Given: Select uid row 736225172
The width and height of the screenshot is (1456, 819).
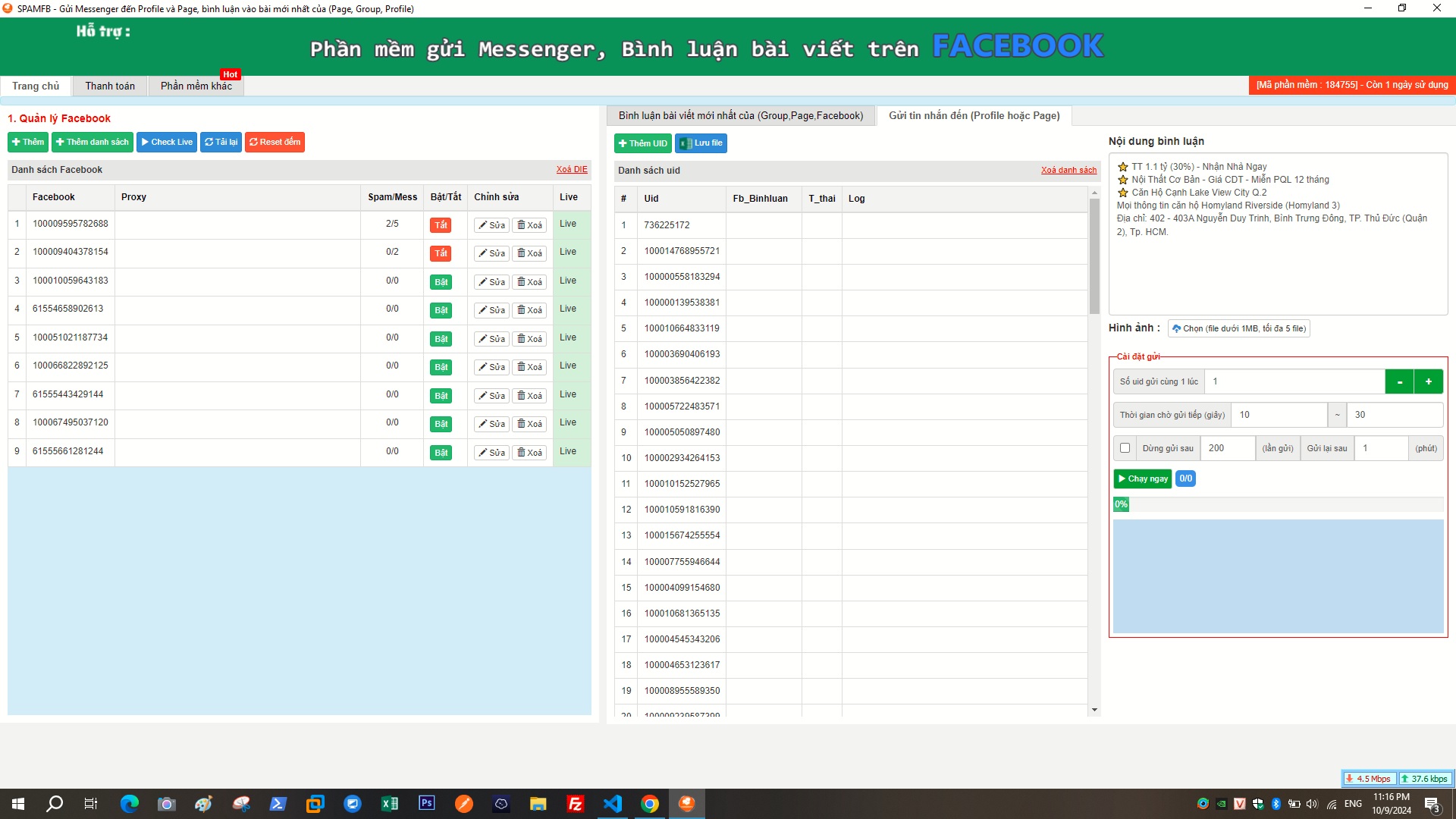Looking at the screenshot, I should pos(851,225).
